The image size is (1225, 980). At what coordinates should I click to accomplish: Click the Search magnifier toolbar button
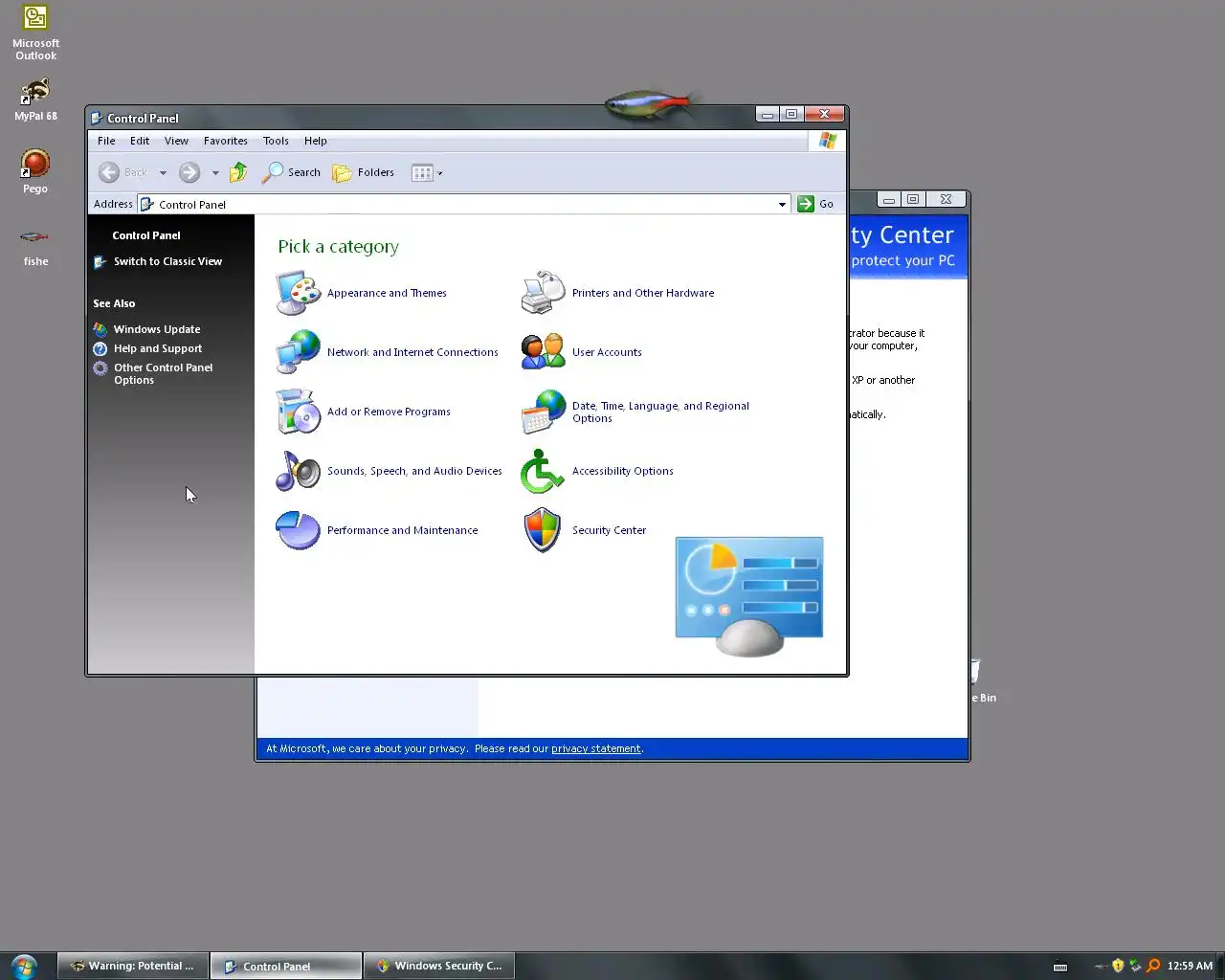(x=292, y=172)
